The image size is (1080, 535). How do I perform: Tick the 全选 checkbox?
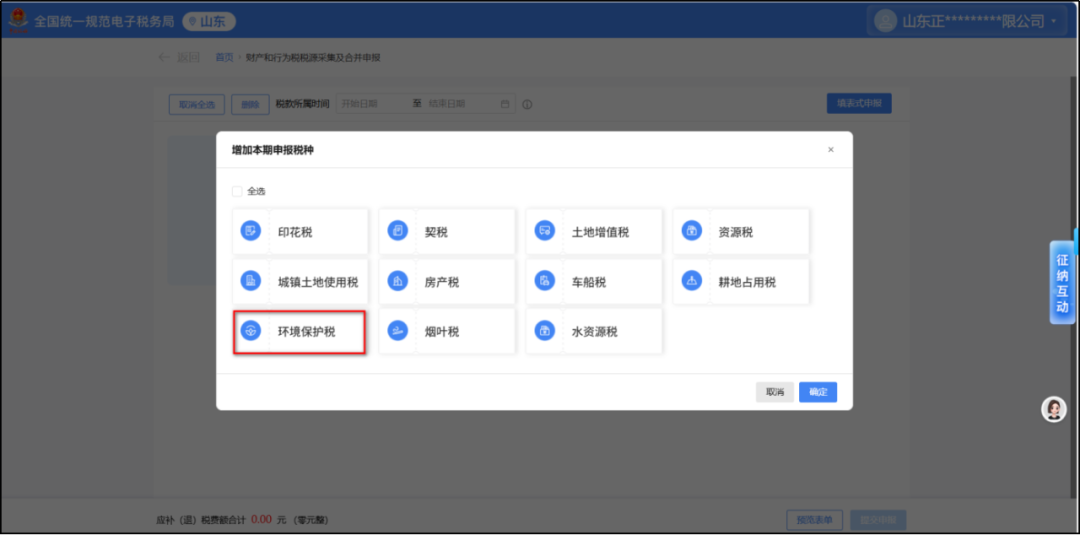[x=237, y=191]
